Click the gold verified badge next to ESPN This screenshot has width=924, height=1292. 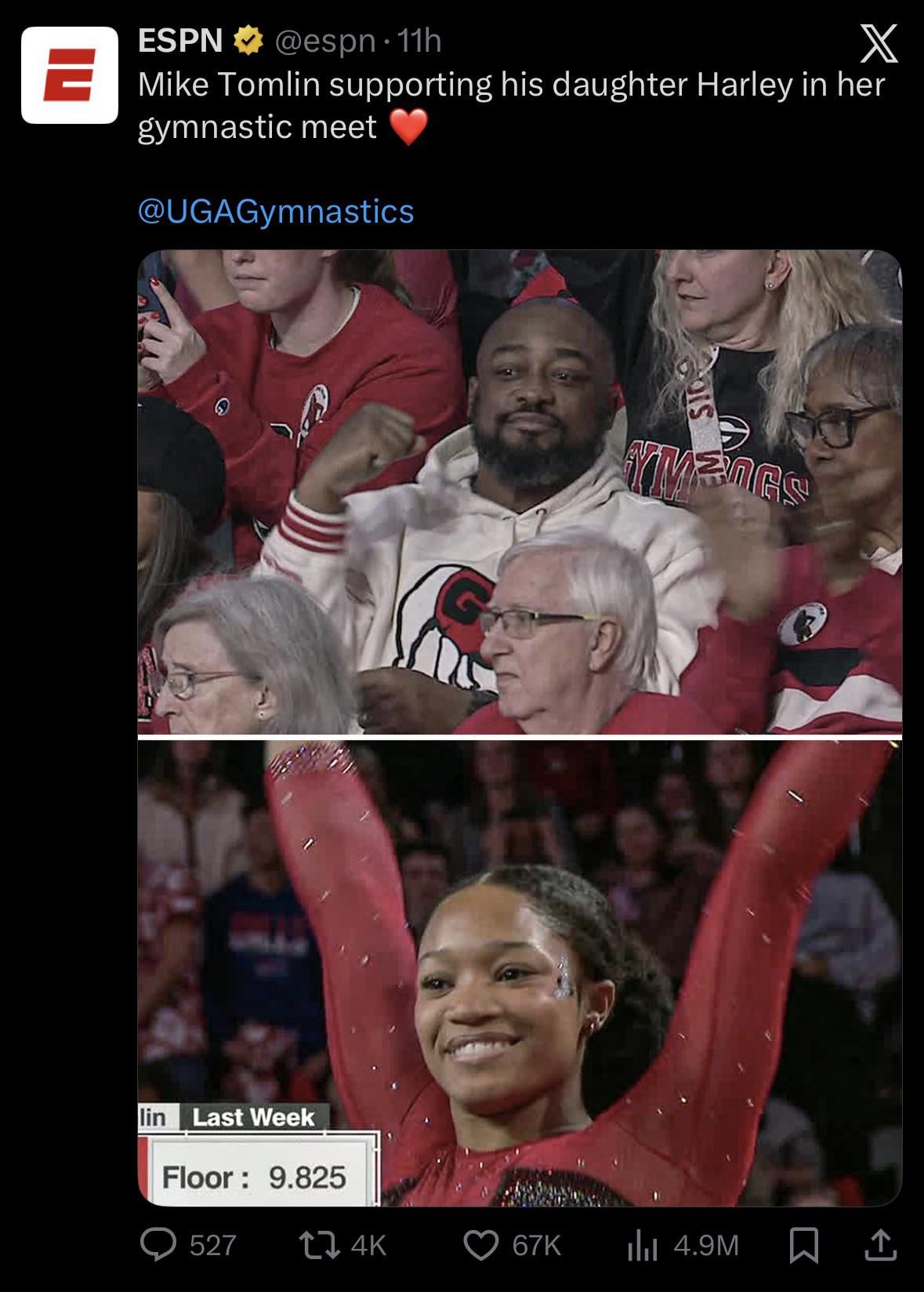248,41
